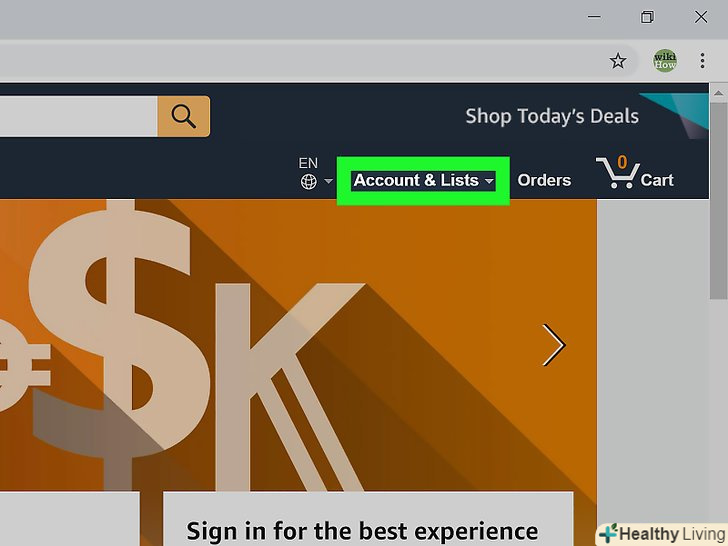Advance the banner with the right chevron
Viewport: 728px width, 546px height.
554,345
